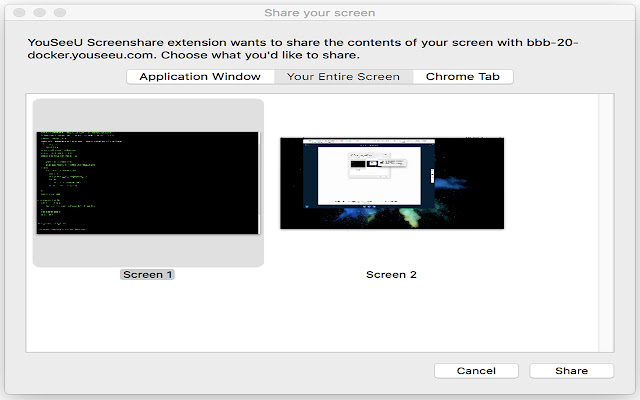Open the Chrome Tab option
The image size is (640, 400).
[463, 77]
